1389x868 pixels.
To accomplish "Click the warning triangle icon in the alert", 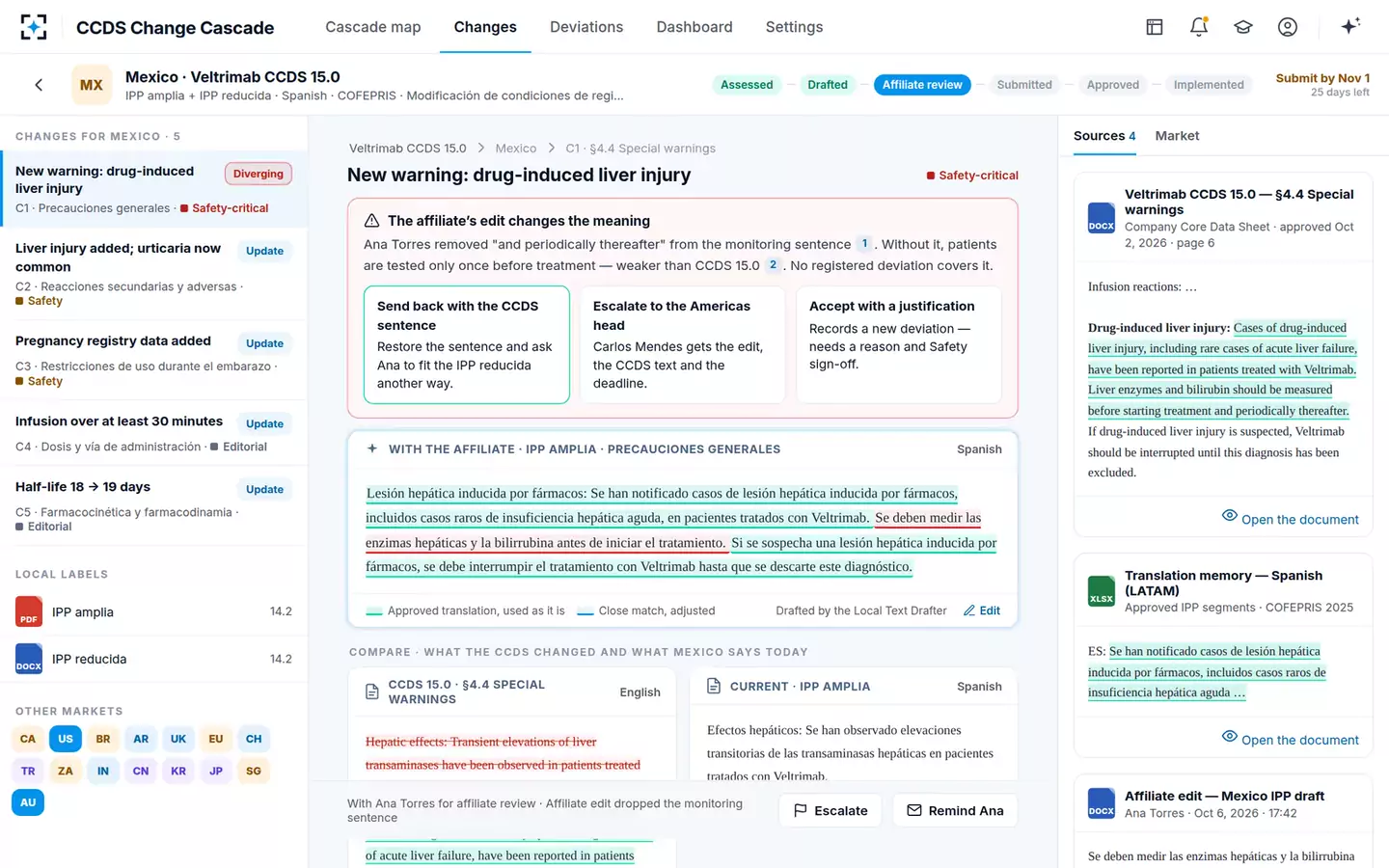I will pyautogui.click(x=371, y=221).
